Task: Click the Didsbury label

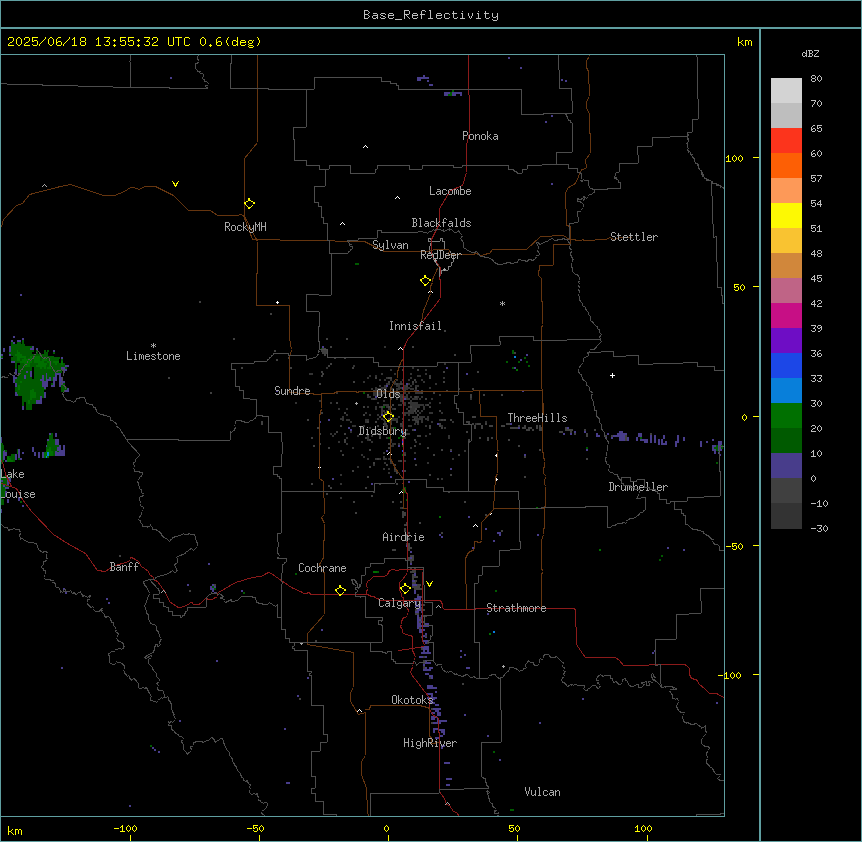Action: point(383,431)
